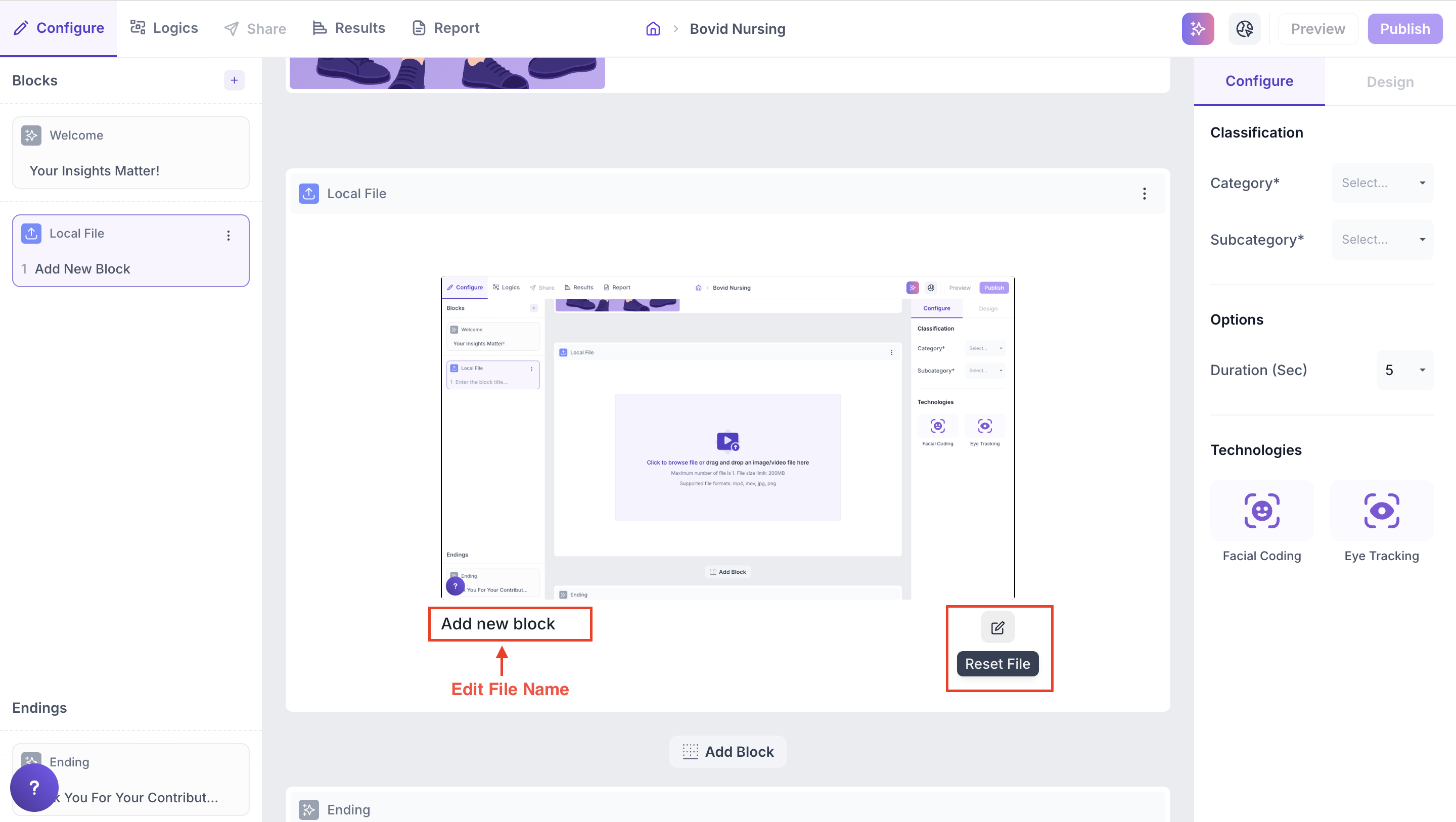Enable Facial Coding technology

tap(1261, 511)
